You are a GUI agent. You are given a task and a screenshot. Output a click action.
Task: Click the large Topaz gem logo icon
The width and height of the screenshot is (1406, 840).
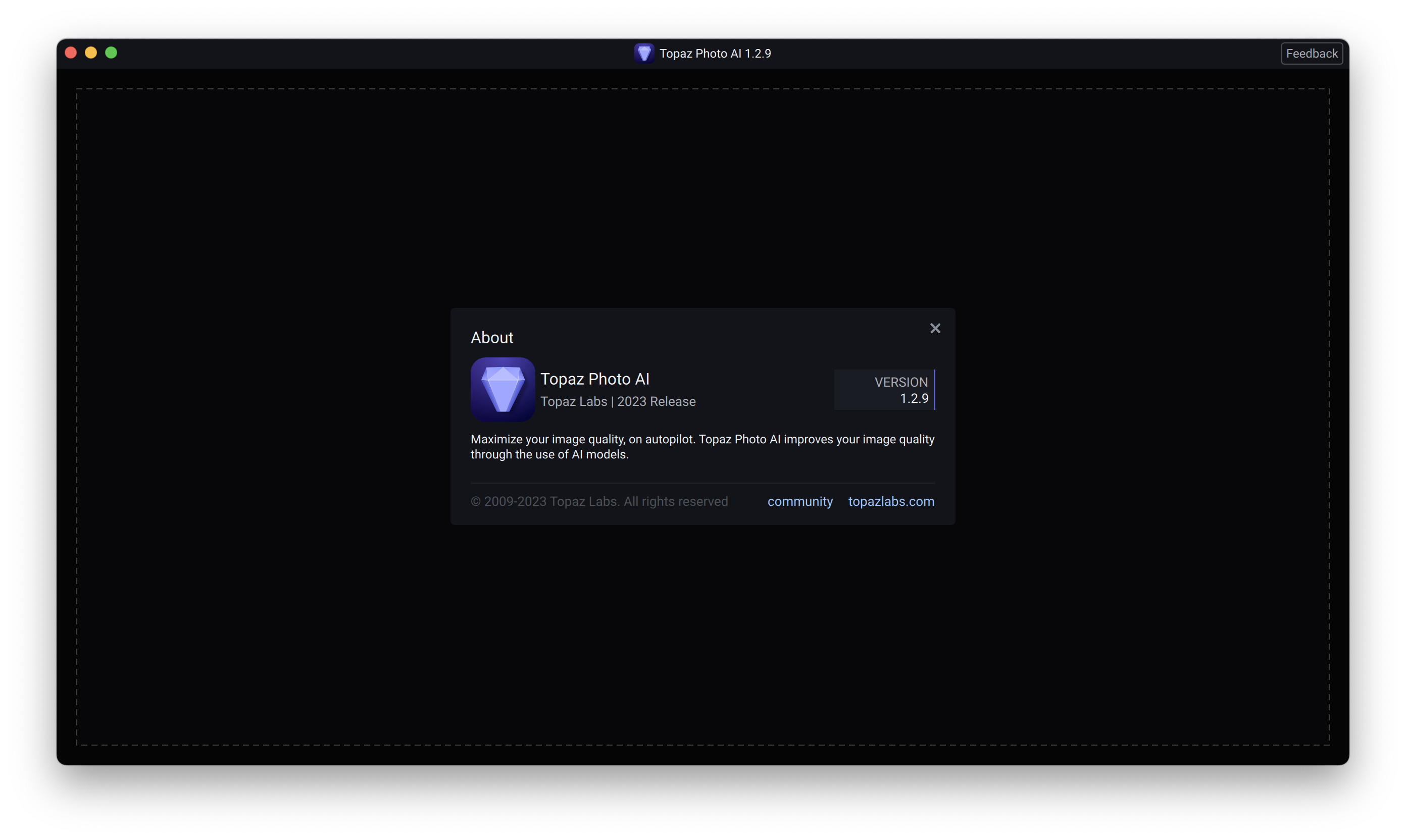(503, 389)
